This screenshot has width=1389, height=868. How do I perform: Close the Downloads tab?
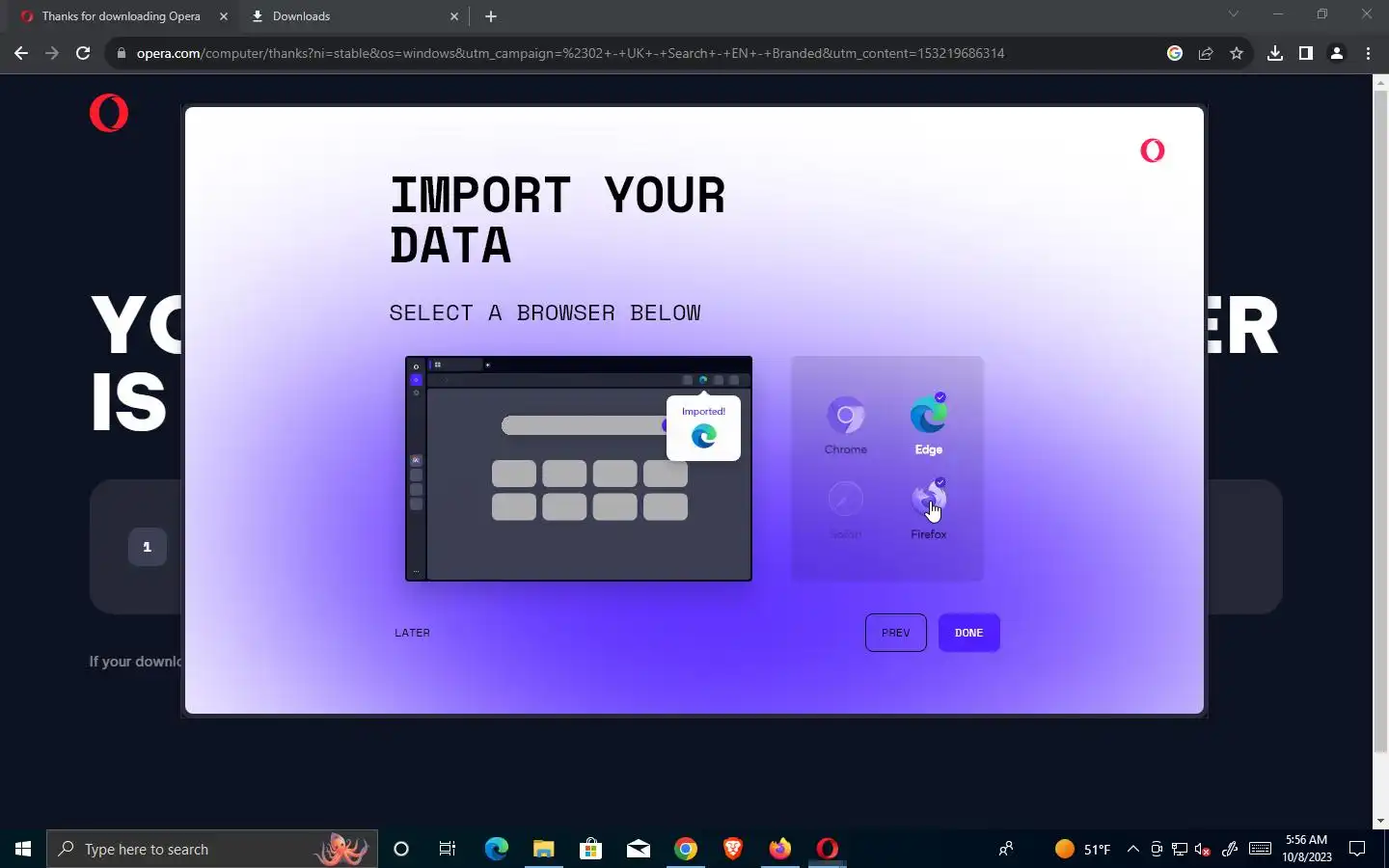[454, 16]
